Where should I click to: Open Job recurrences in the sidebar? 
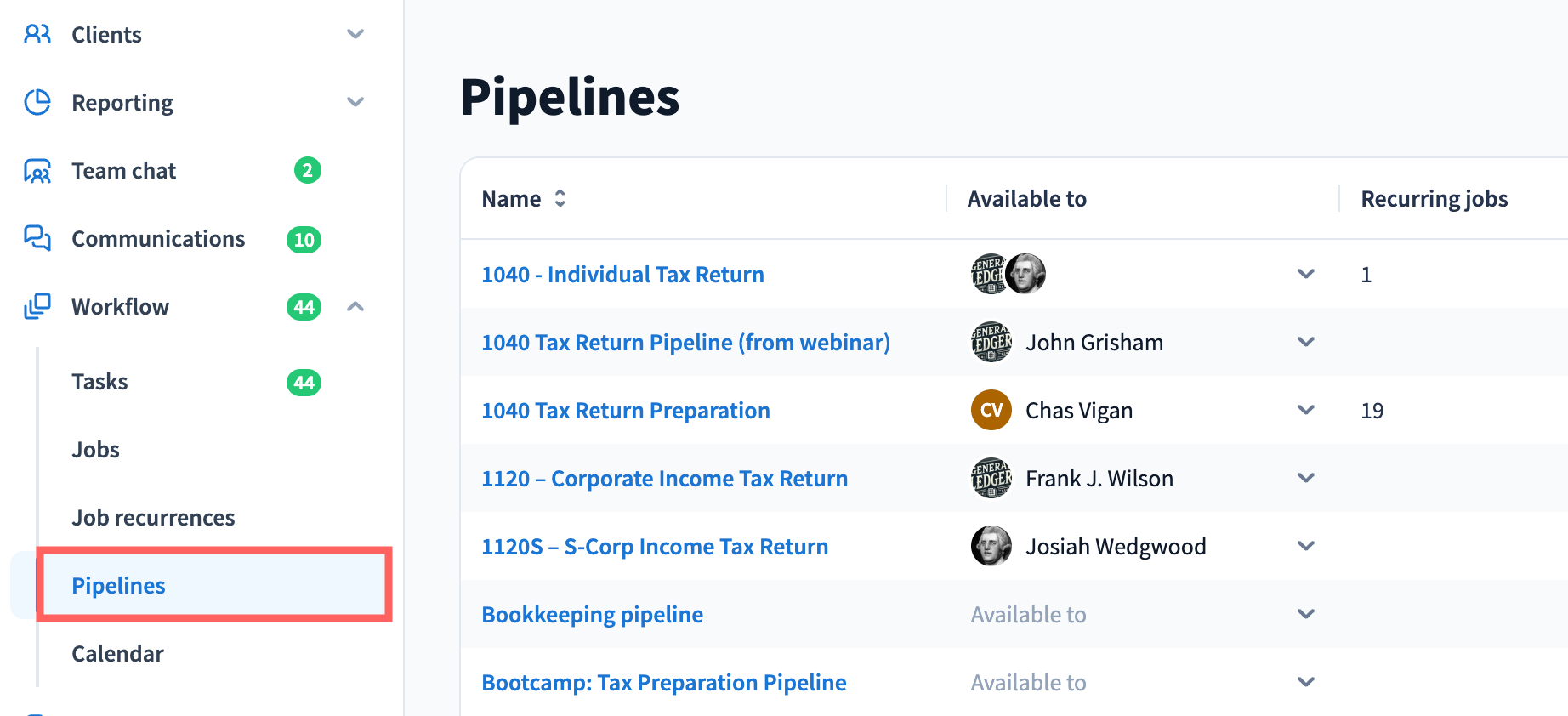pos(153,518)
